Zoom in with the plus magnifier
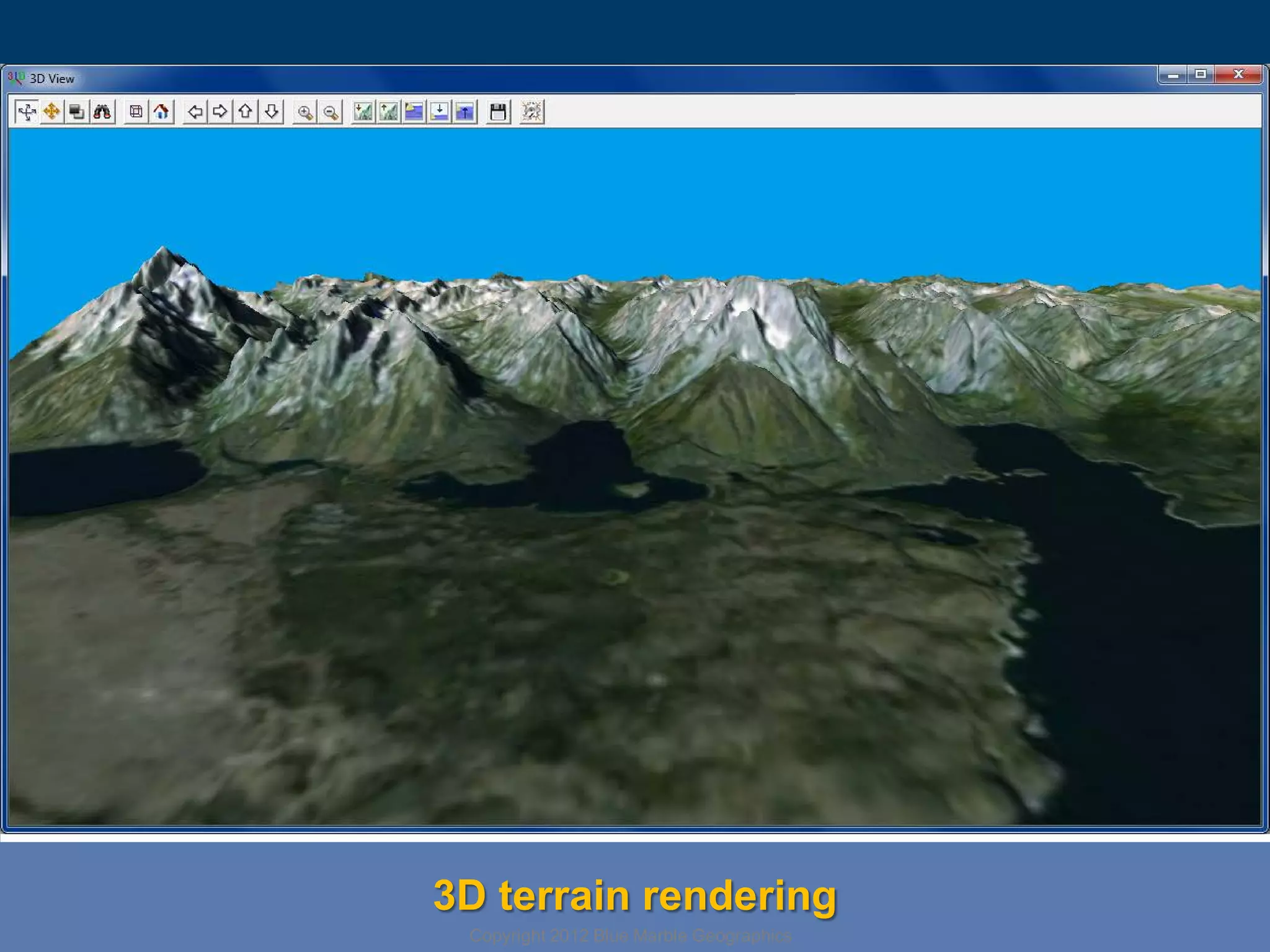 click(304, 112)
